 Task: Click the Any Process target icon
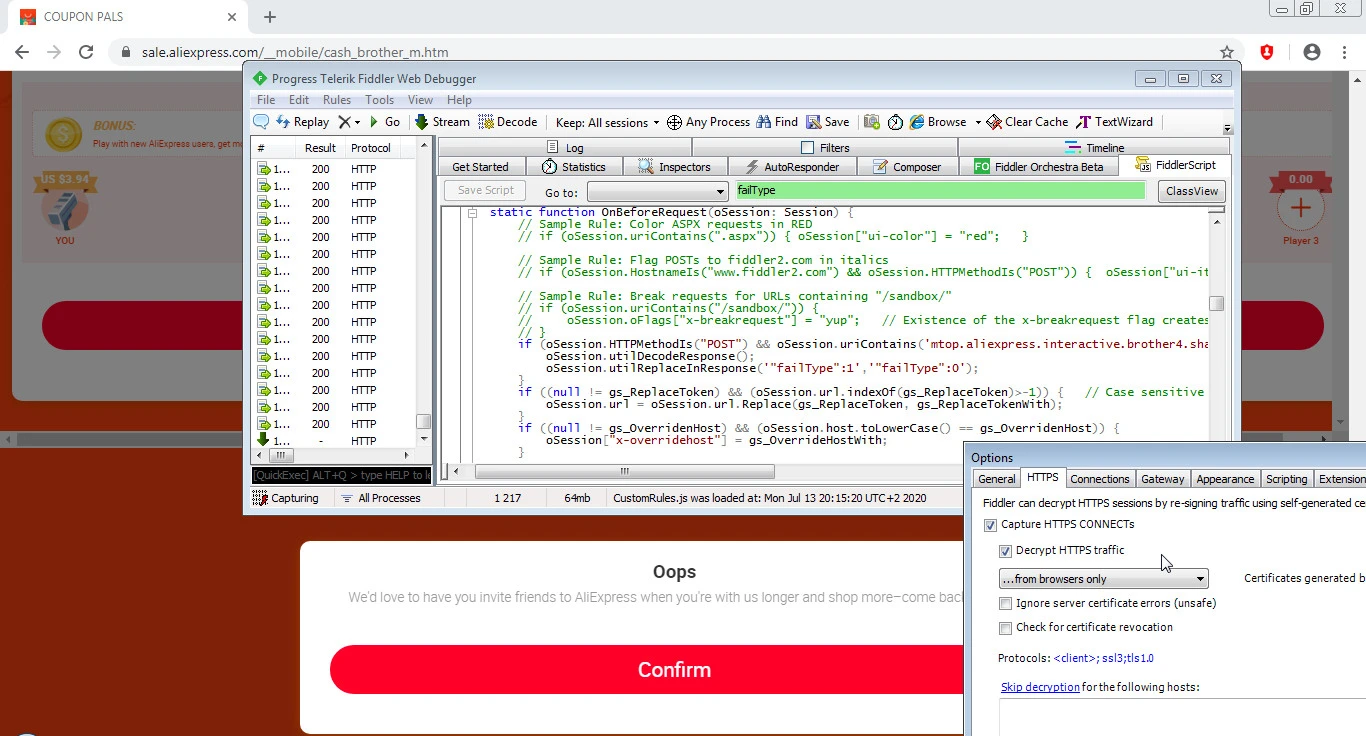click(x=675, y=122)
